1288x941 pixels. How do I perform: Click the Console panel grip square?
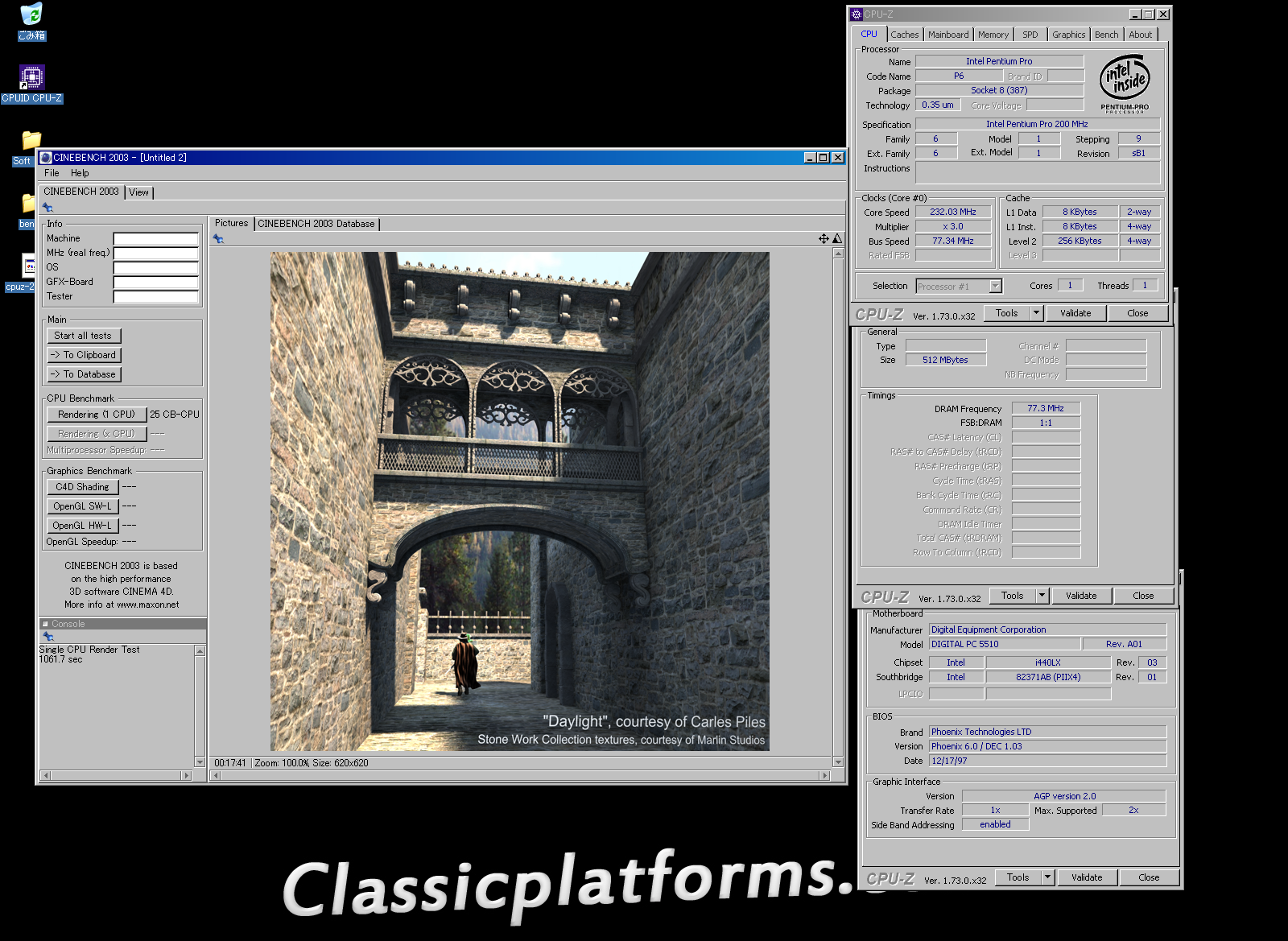[45, 624]
